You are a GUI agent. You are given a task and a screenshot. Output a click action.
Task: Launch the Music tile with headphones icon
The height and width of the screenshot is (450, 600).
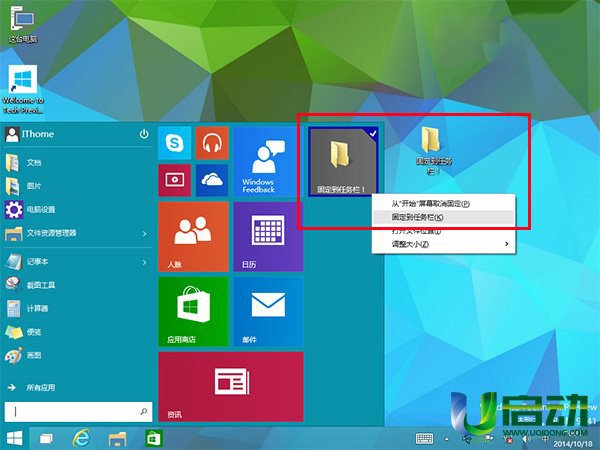tap(212, 143)
